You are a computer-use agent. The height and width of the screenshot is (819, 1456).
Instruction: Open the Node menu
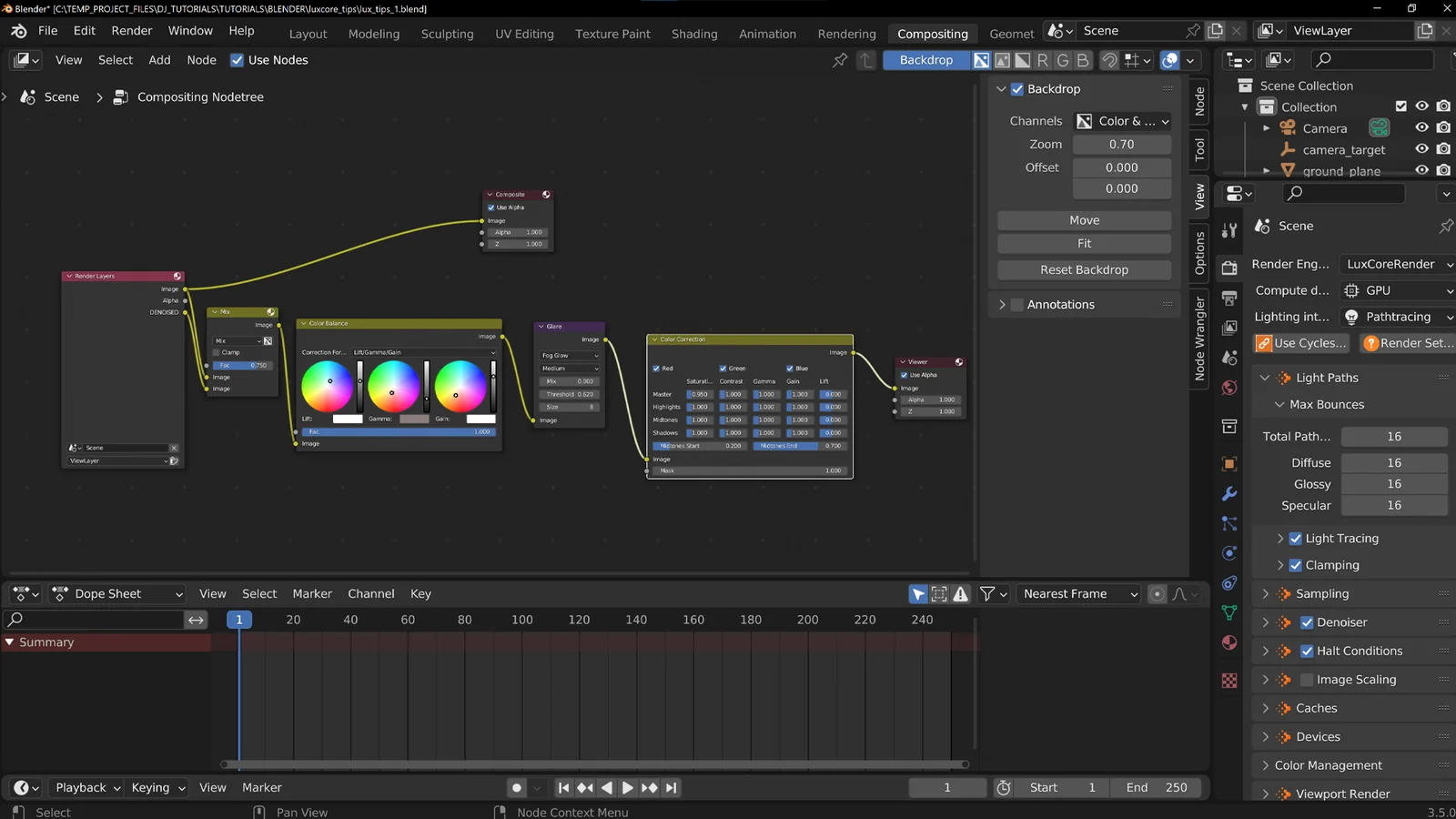click(201, 60)
